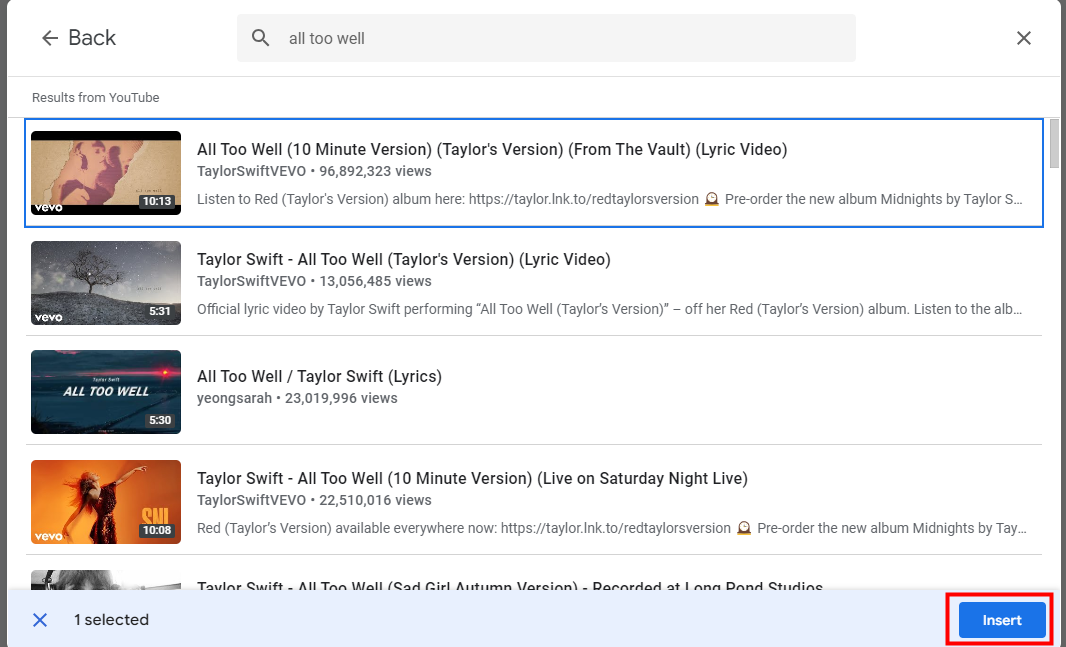This screenshot has width=1066, height=647.
Task: Go Back to the previous screen
Action: point(79,38)
